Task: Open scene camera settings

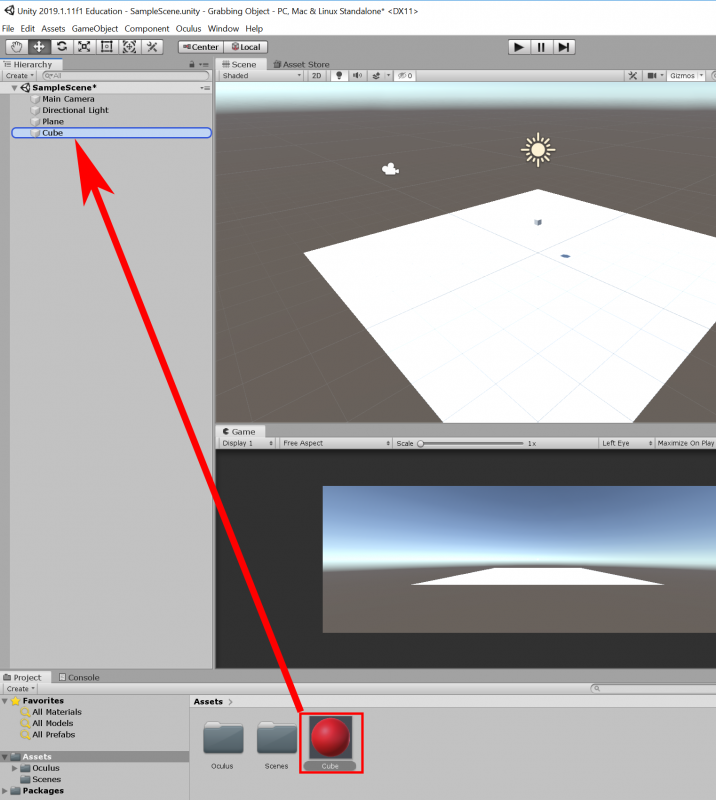Action: (x=652, y=76)
